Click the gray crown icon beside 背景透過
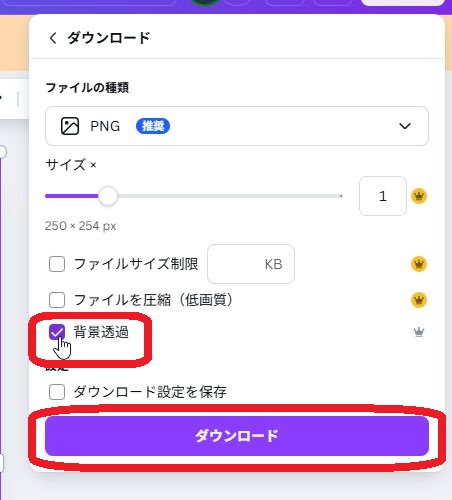 [419, 332]
